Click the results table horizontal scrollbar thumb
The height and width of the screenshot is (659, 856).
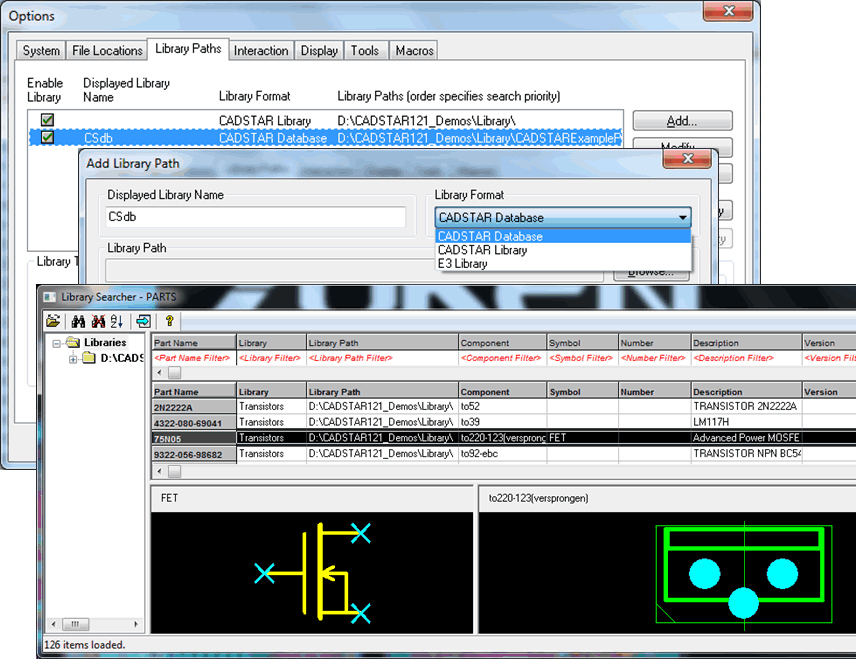[x=174, y=471]
